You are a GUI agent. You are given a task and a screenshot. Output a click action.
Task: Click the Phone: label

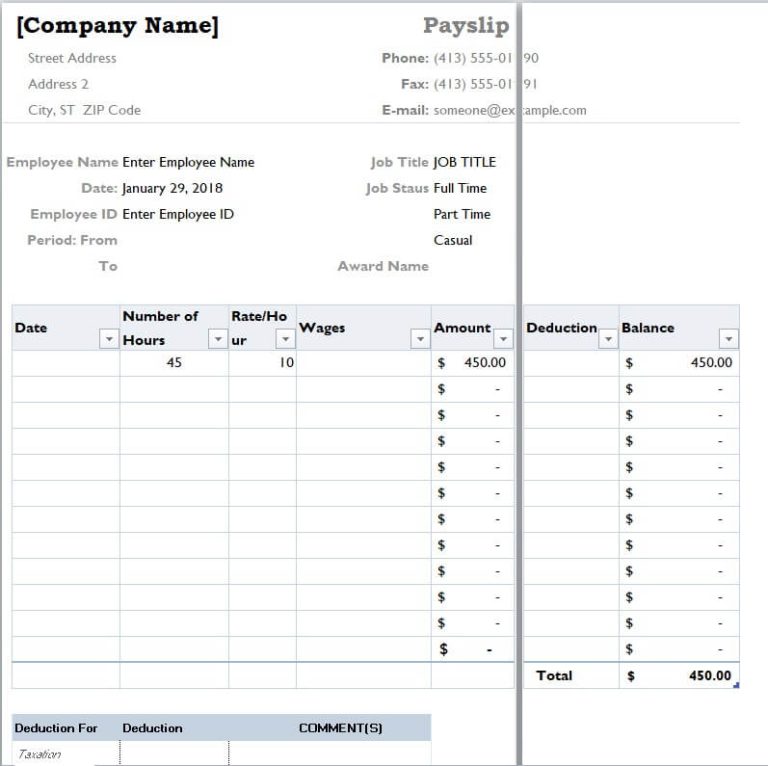coord(405,58)
